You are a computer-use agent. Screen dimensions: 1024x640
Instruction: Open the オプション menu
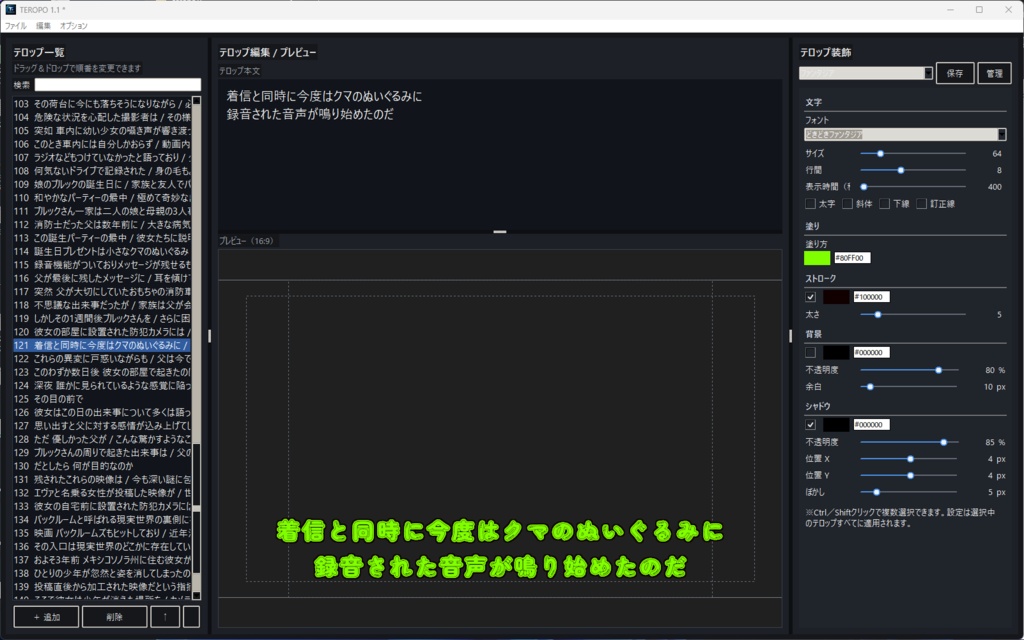(x=73, y=26)
